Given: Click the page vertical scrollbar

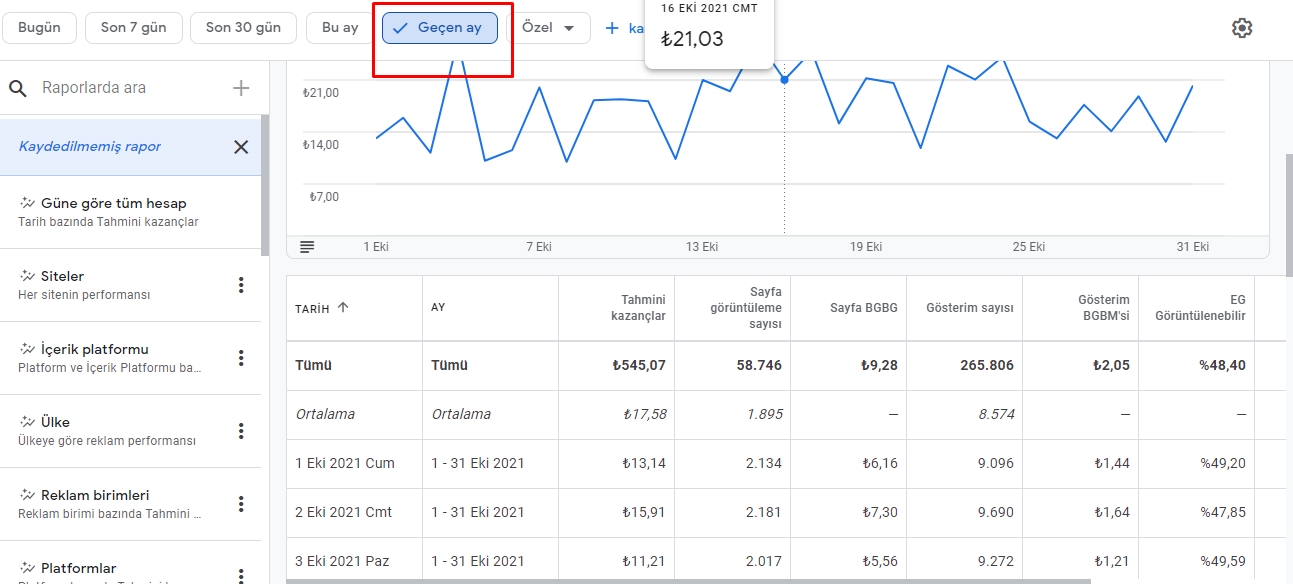Looking at the screenshot, I should coord(1288,215).
